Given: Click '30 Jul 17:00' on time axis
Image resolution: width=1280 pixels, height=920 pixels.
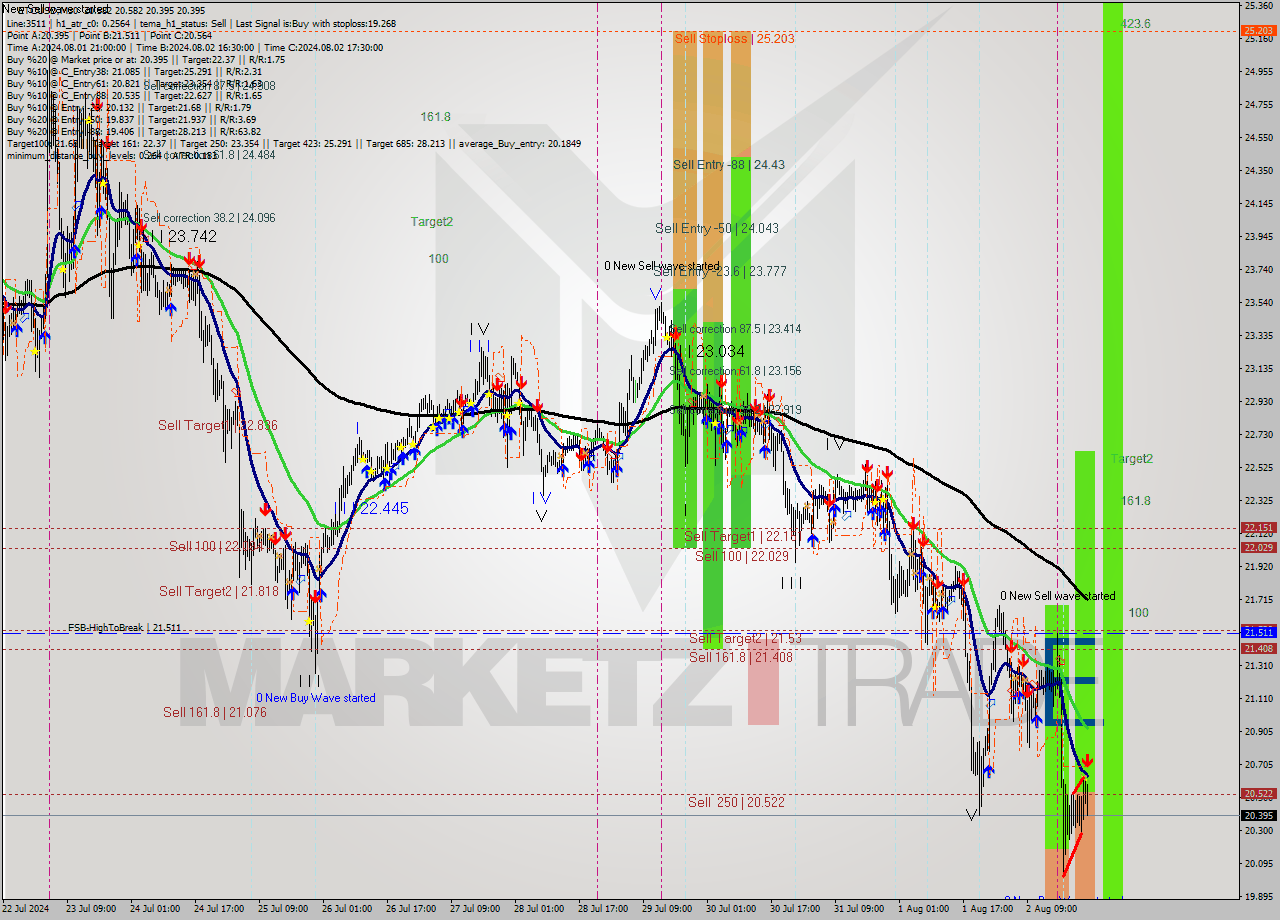Looking at the screenshot, I should [795, 909].
